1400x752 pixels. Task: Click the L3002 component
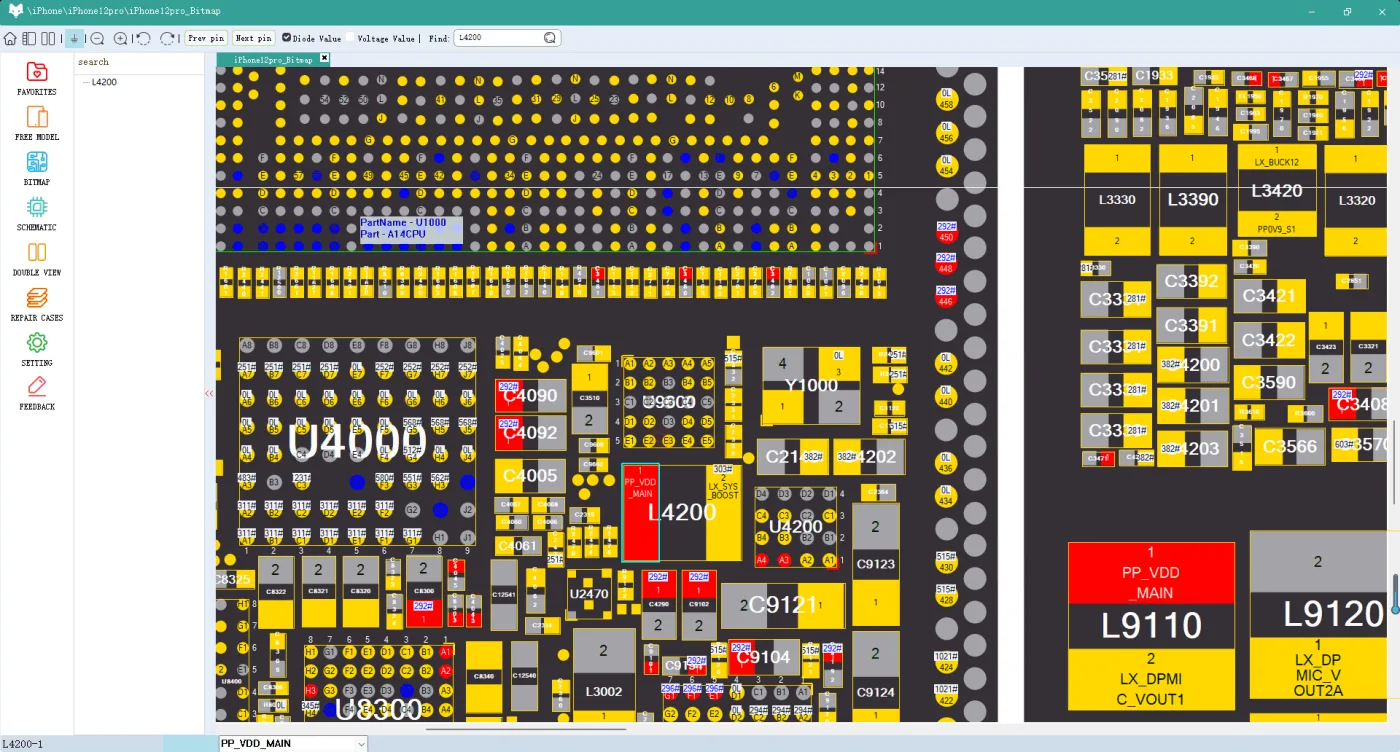point(604,673)
